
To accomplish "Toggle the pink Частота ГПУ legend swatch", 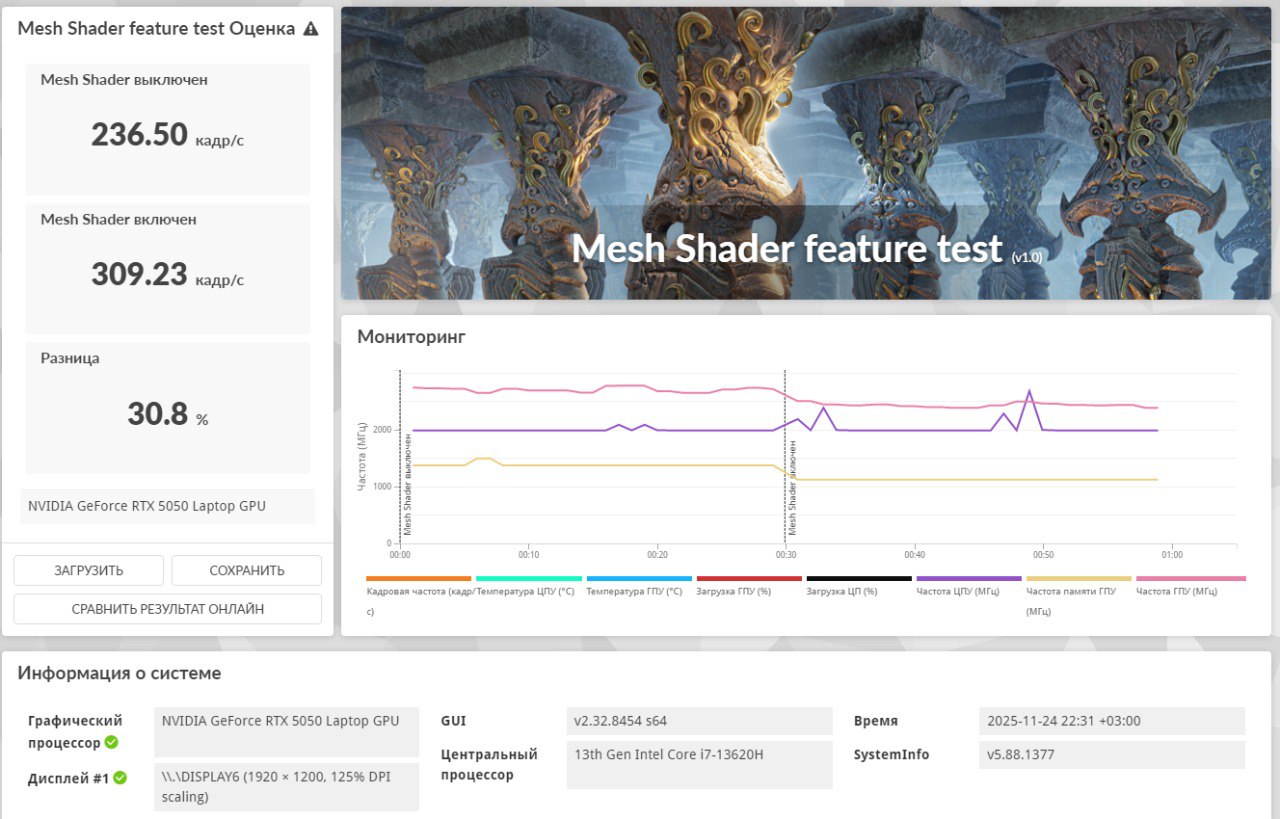I will 1191,578.
